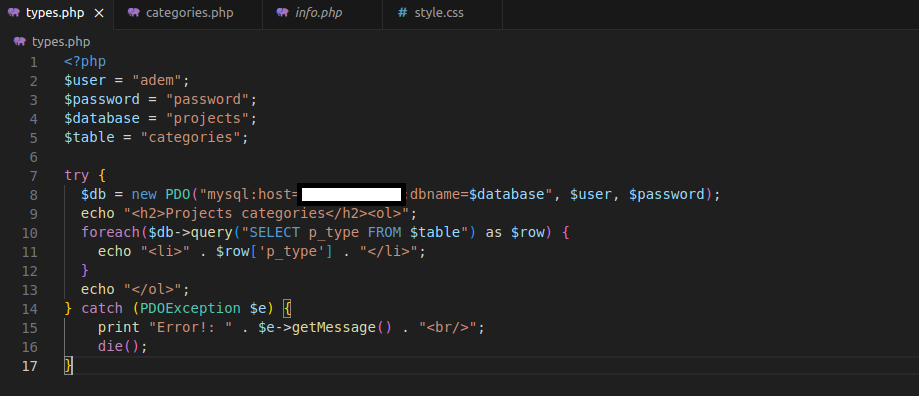Switch to the categories.php tab
This screenshot has height=396, width=919.
(x=188, y=13)
